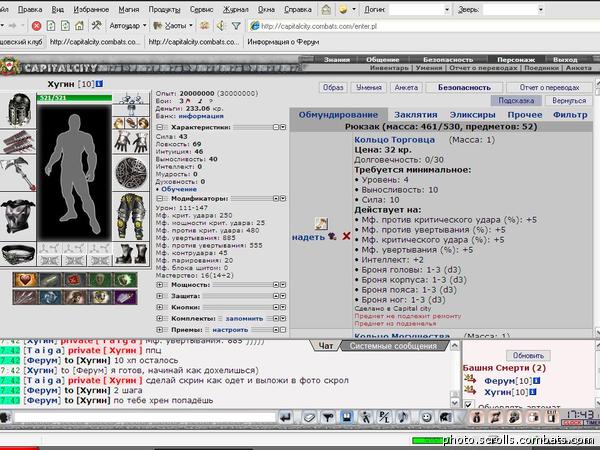This screenshot has height=450, width=600.
Task: Click the настроить link
Action: tap(230, 329)
